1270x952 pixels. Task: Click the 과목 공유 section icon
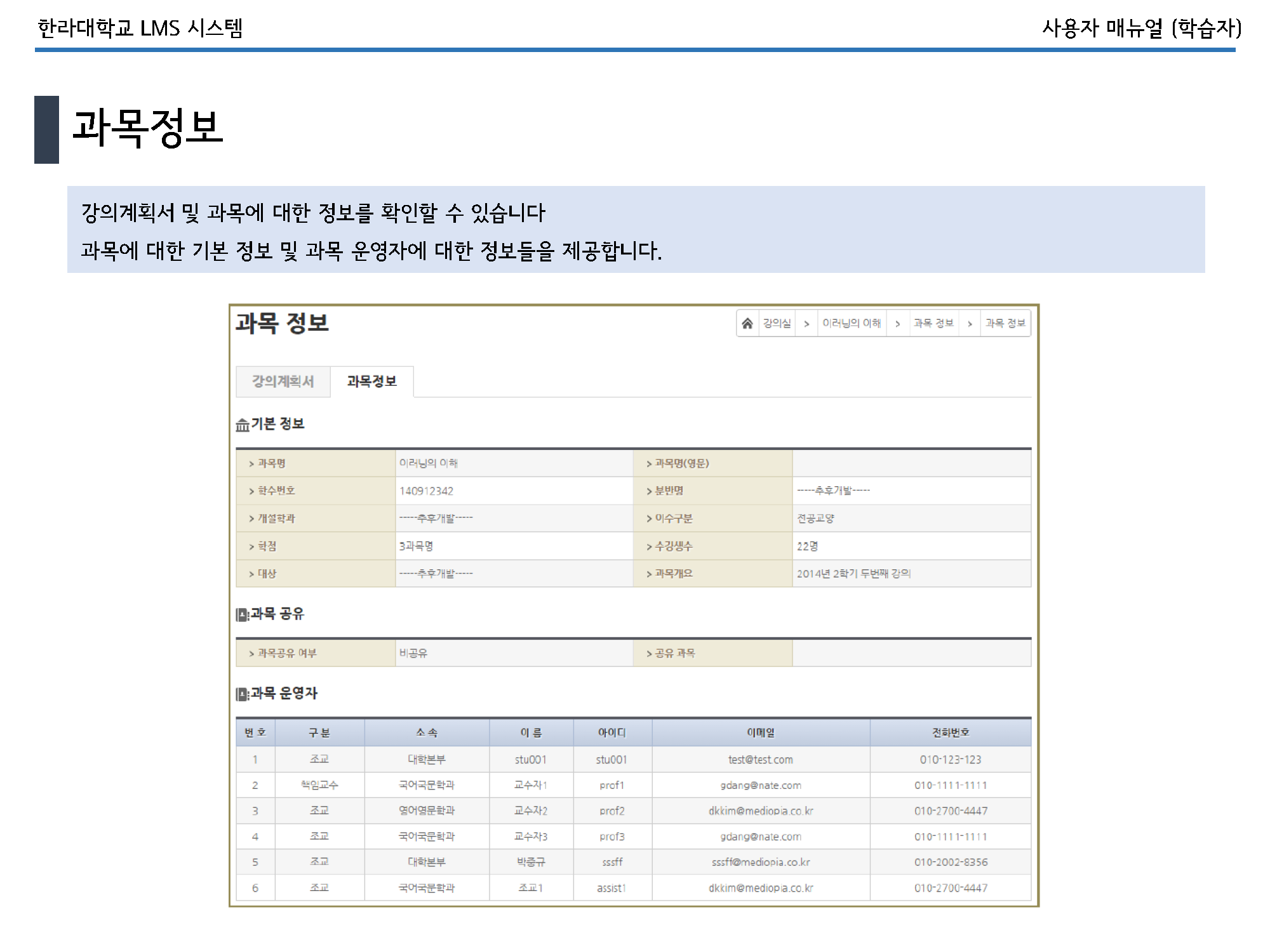242,614
